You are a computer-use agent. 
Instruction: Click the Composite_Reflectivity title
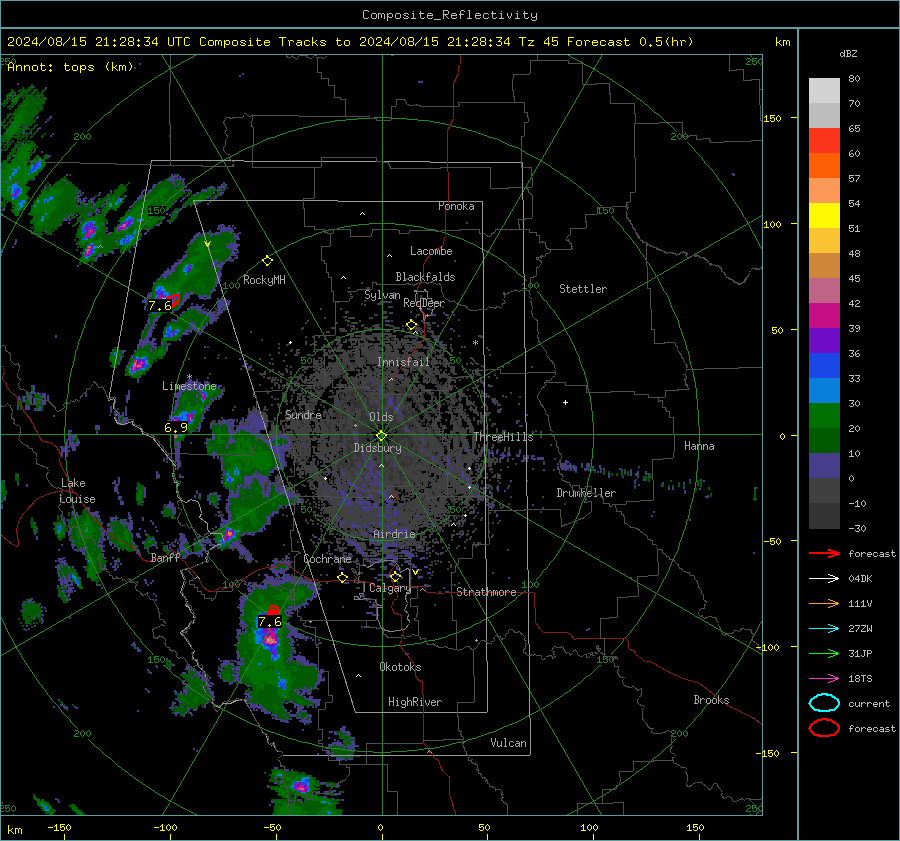[x=450, y=15]
